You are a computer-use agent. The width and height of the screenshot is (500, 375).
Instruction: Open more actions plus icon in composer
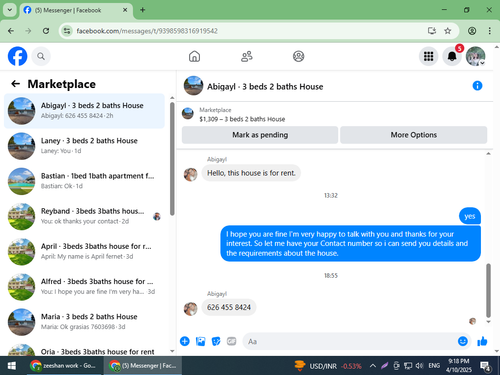185,341
